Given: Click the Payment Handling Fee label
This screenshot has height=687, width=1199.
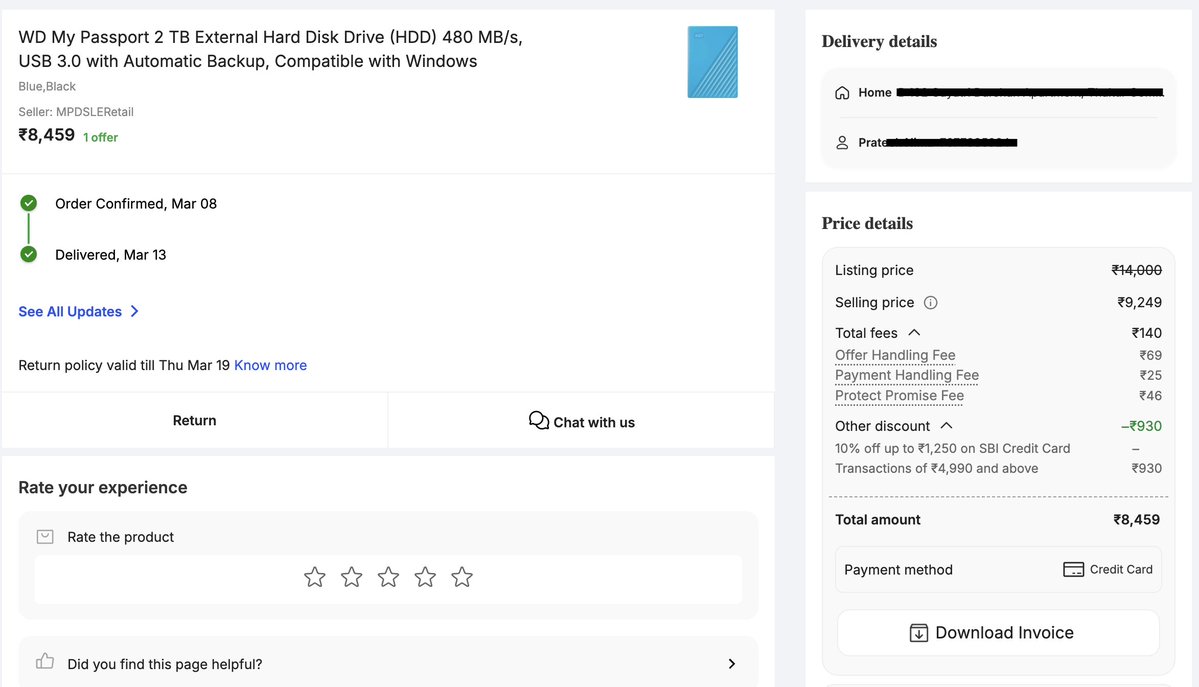Looking at the screenshot, I should (907, 375).
